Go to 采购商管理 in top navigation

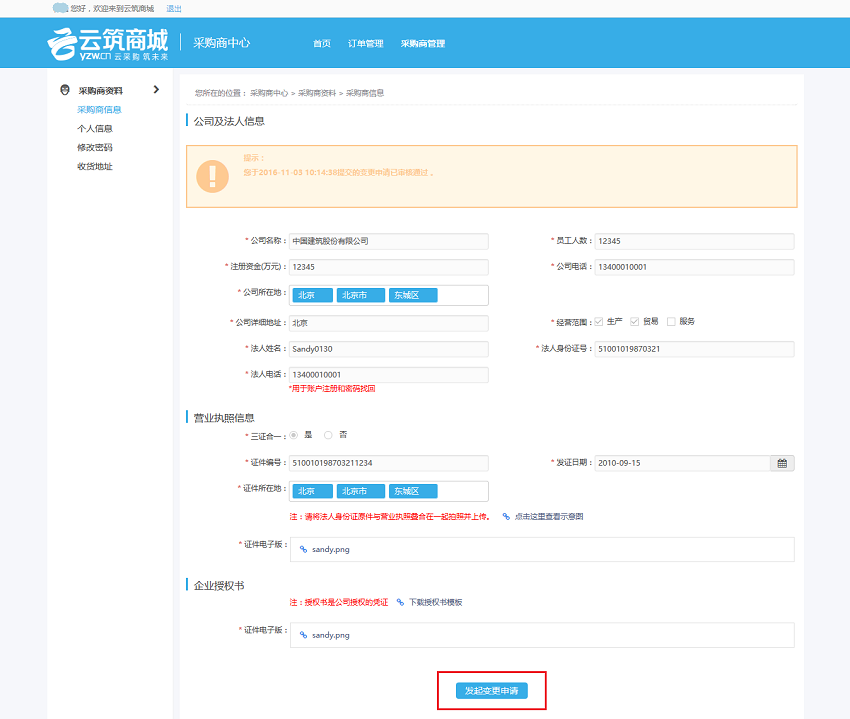coord(422,44)
